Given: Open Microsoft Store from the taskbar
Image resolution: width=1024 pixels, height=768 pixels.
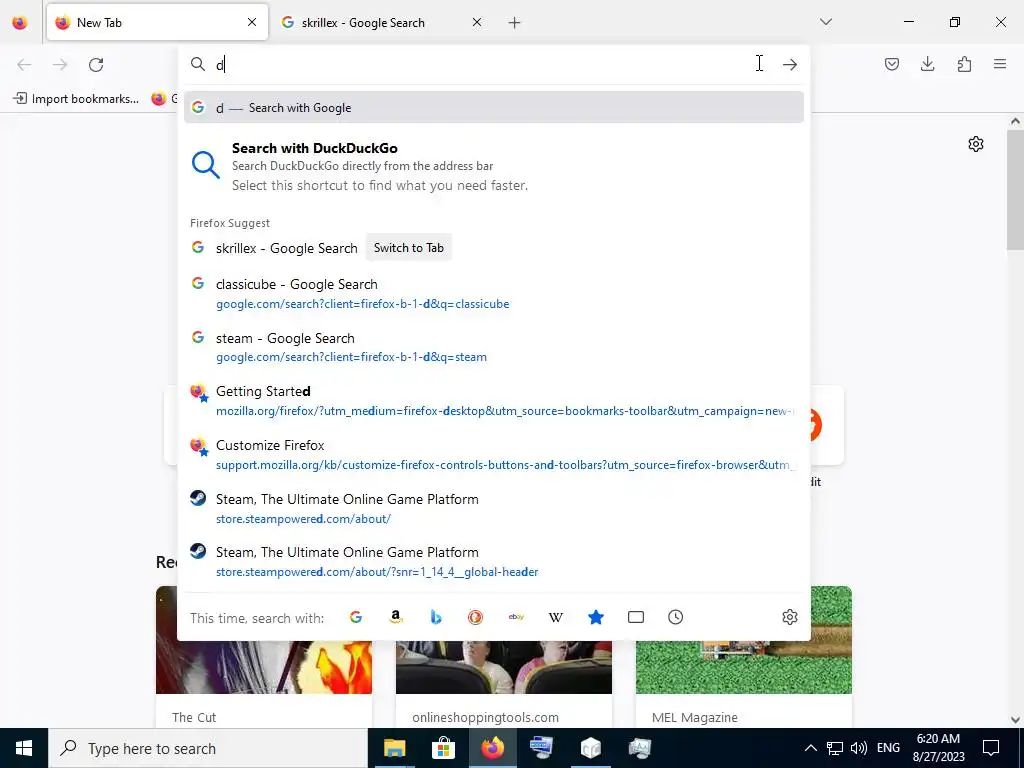Looking at the screenshot, I should [443, 748].
